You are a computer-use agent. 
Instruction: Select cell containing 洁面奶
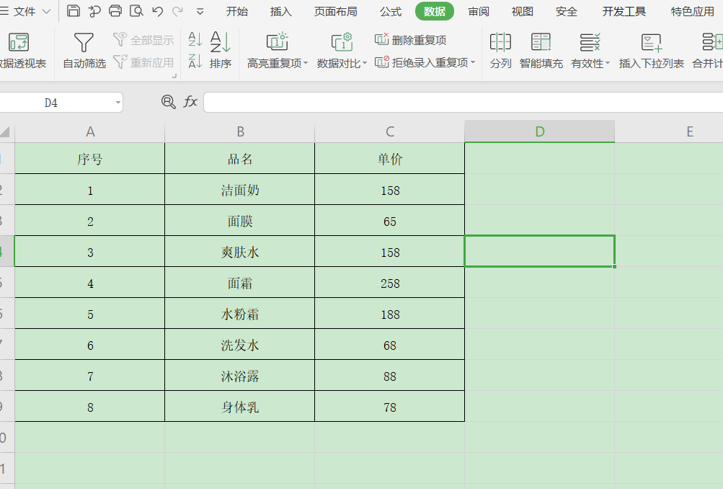pos(240,189)
